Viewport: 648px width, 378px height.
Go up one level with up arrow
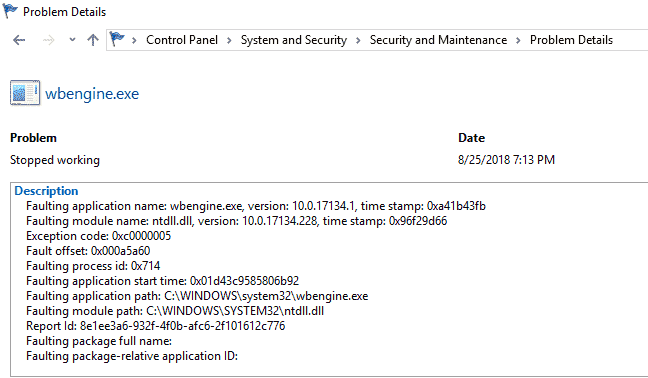93,40
